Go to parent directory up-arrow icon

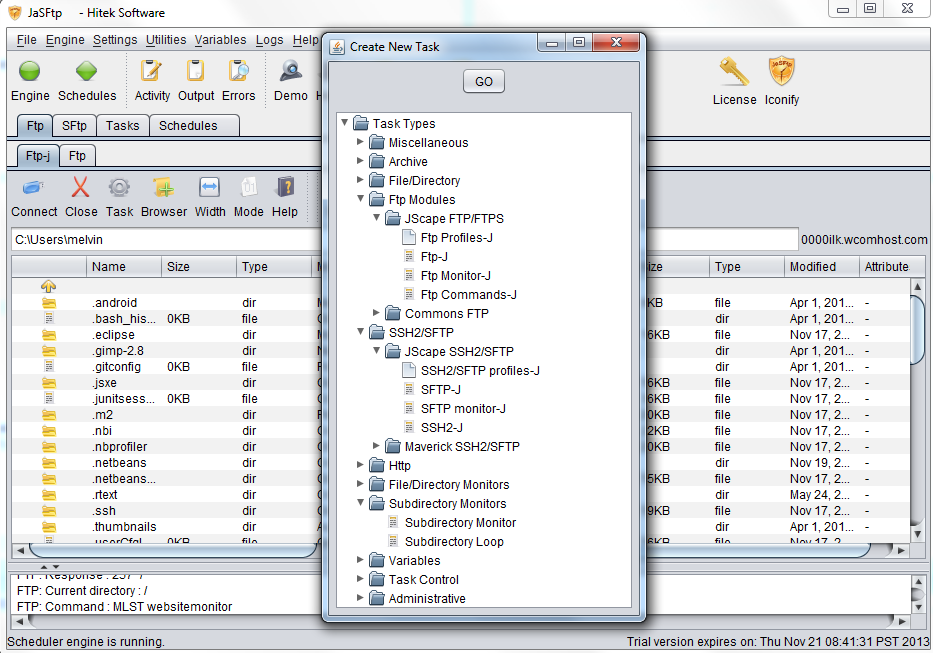tap(48, 286)
